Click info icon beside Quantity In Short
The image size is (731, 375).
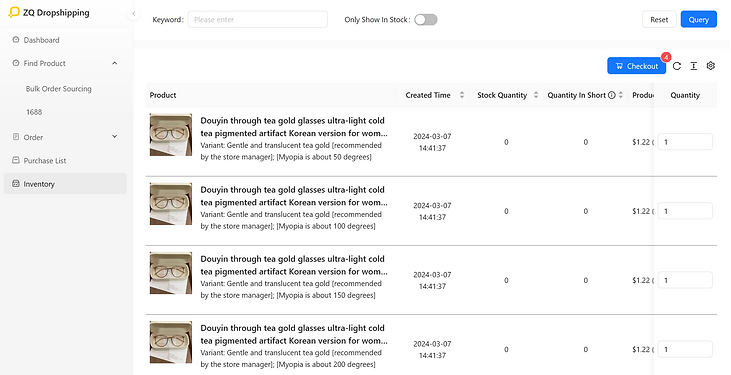tap(612, 95)
